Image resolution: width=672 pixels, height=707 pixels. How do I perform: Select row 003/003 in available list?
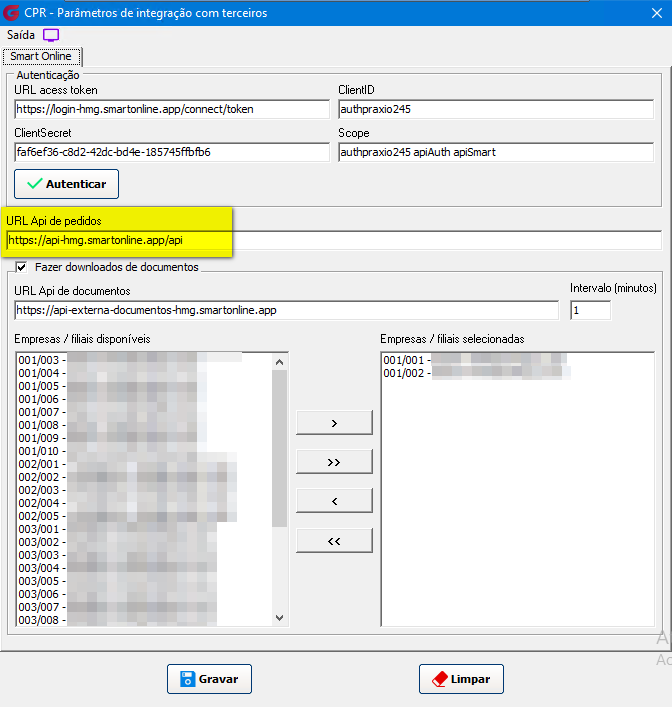[144, 555]
